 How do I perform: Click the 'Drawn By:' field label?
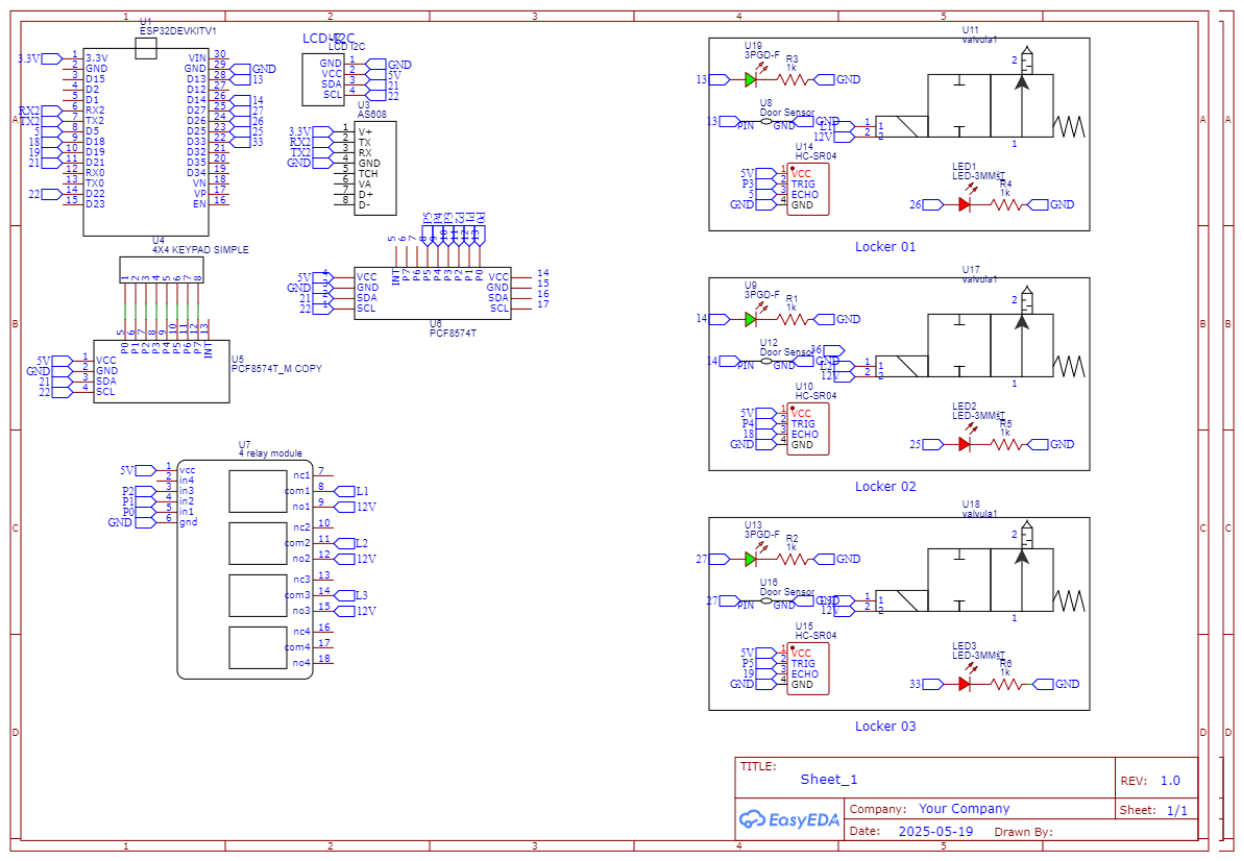point(1023,832)
